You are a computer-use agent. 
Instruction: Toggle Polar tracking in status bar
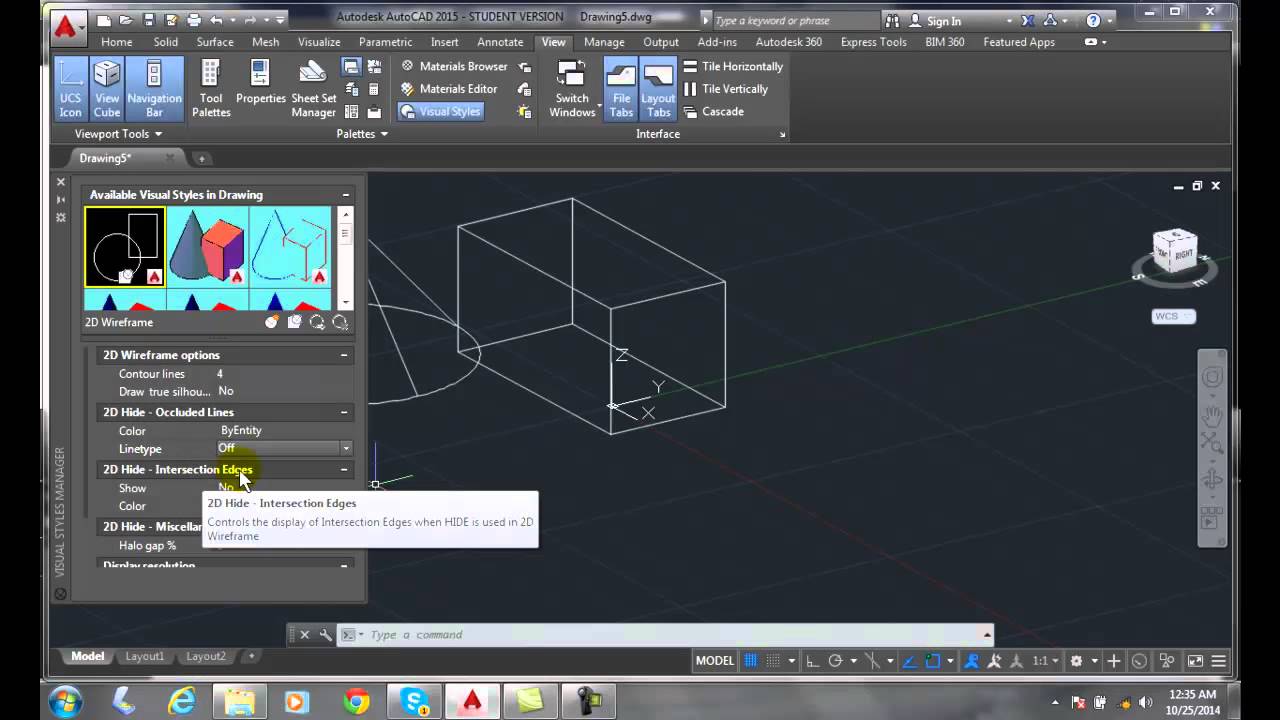[x=835, y=661]
